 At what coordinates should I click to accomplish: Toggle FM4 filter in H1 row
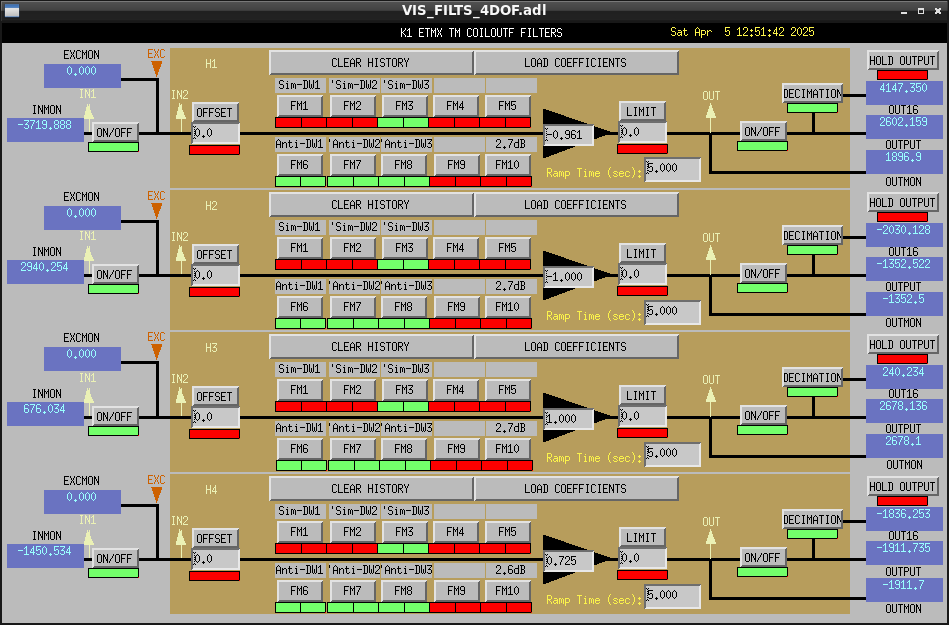tap(456, 106)
